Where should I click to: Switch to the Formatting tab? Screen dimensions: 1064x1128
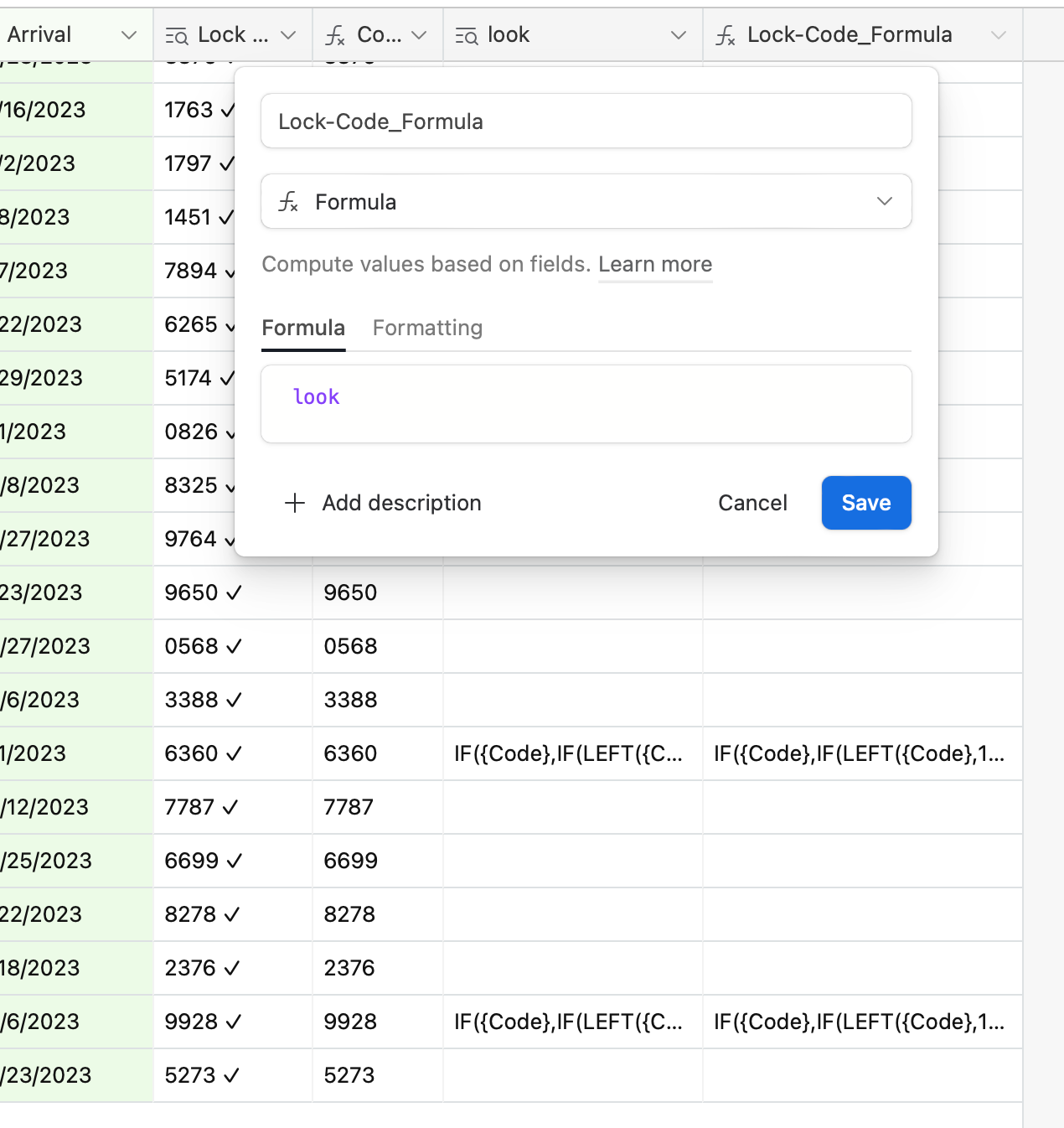click(427, 328)
